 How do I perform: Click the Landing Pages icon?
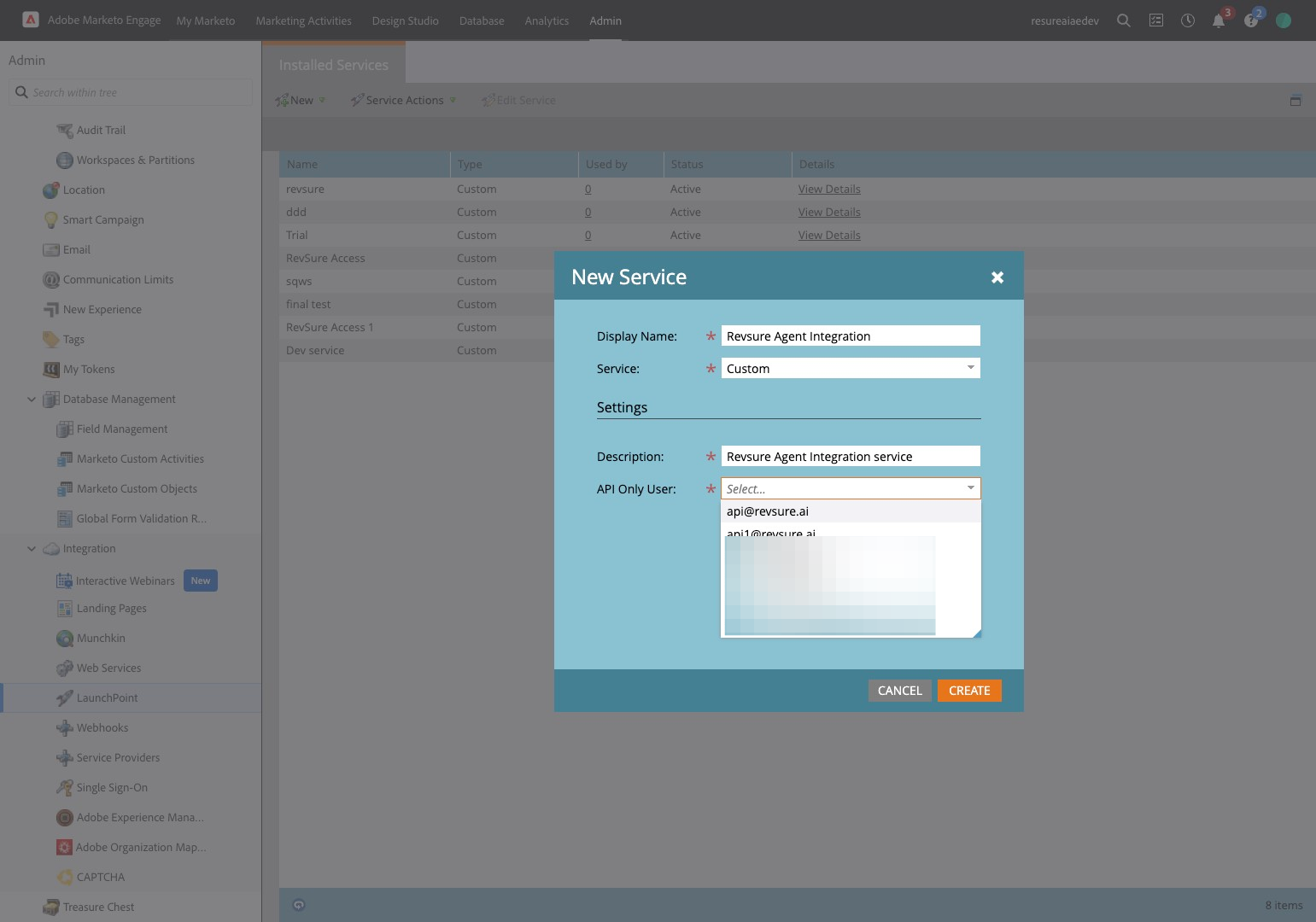coord(65,609)
